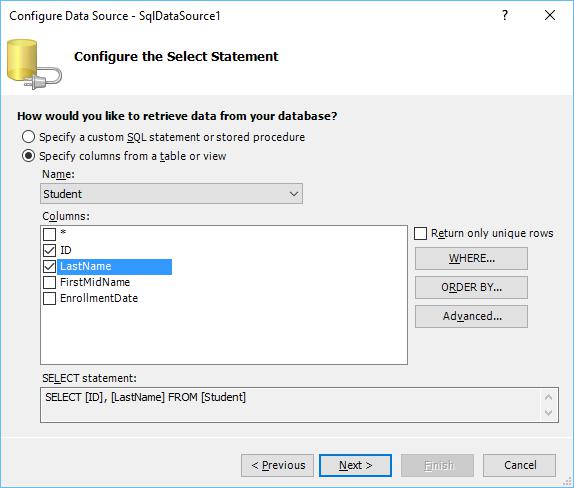Go back with the Previous button
The image size is (574, 488).
click(277, 465)
